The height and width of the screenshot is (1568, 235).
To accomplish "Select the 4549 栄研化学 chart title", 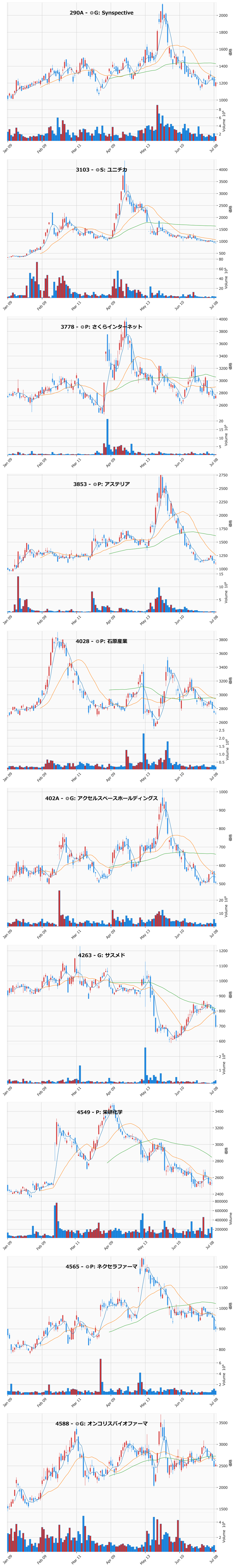I will click(99, 1112).
